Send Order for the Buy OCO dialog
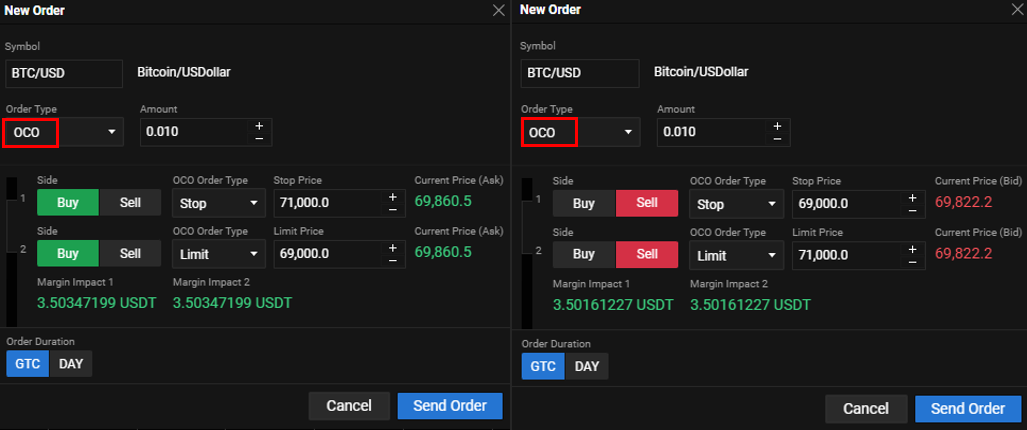The image size is (1027, 430). point(449,406)
